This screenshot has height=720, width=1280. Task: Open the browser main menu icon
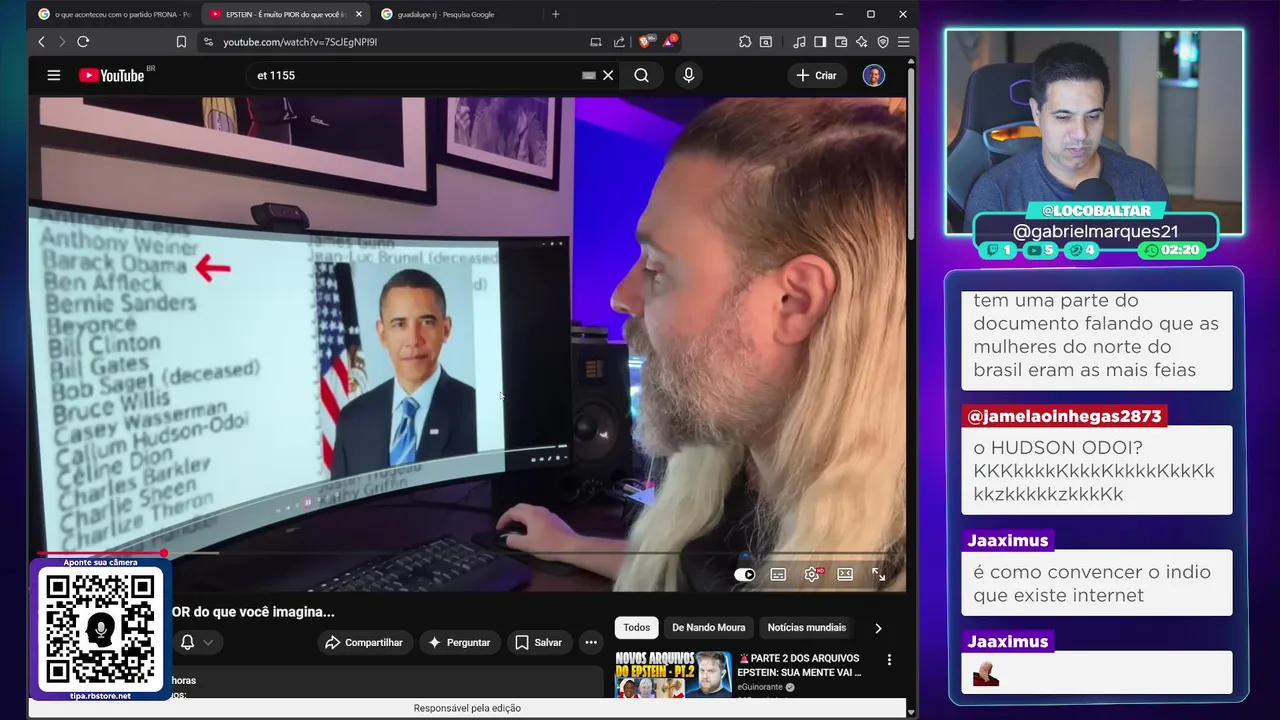[x=903, y=42]
